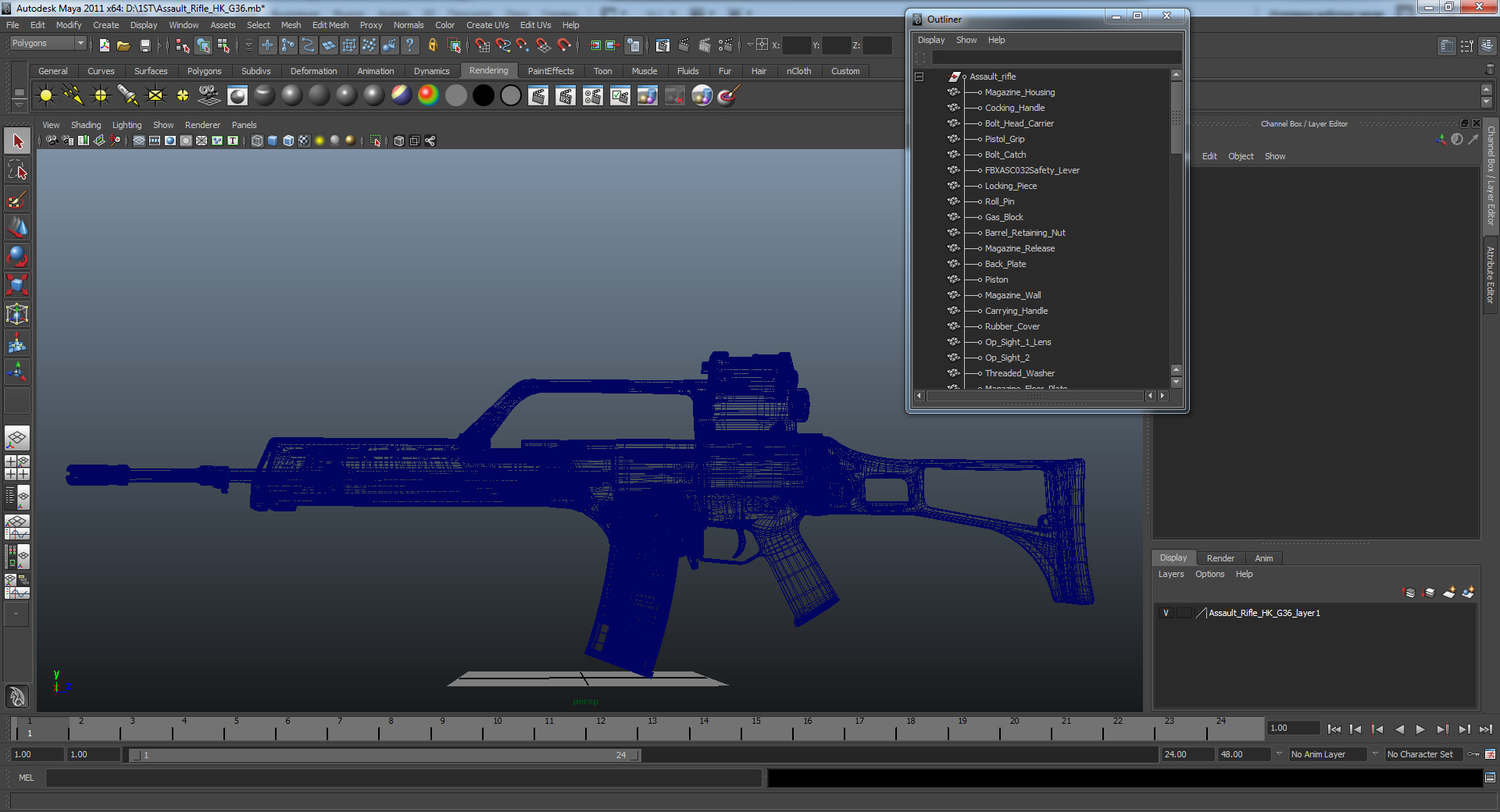
Task: Open the Create UVs menu
Action: pyautogui.click(x=487, y=25)
